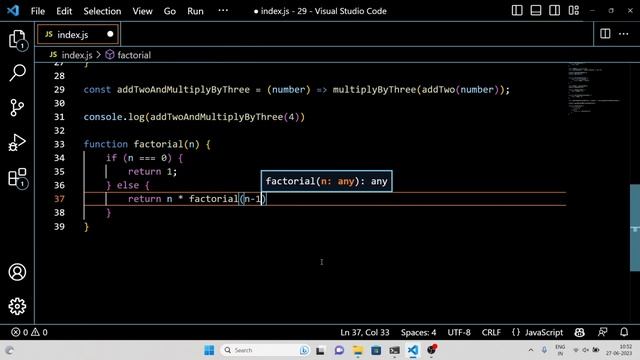
Task: Click the vertical scrollbar slider
Action: pyautogui.click(x=635, y=228)
